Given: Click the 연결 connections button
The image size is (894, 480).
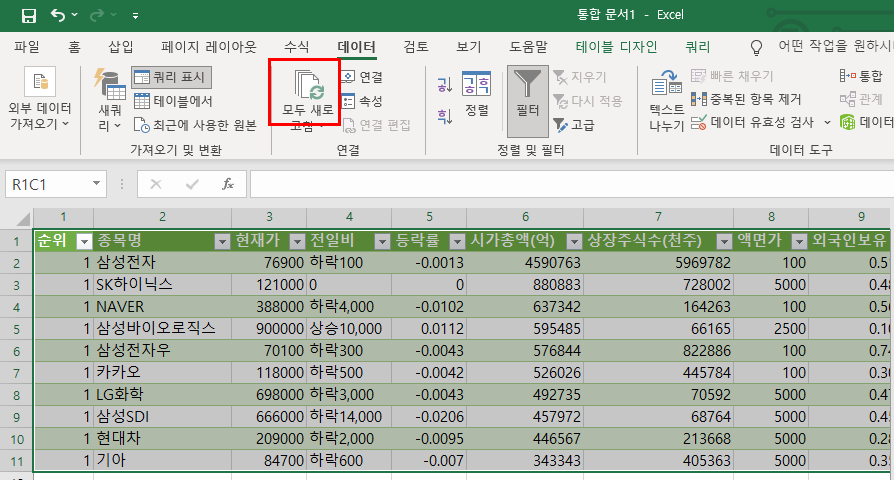Looking at the screenshot, I should pos(362,77).
